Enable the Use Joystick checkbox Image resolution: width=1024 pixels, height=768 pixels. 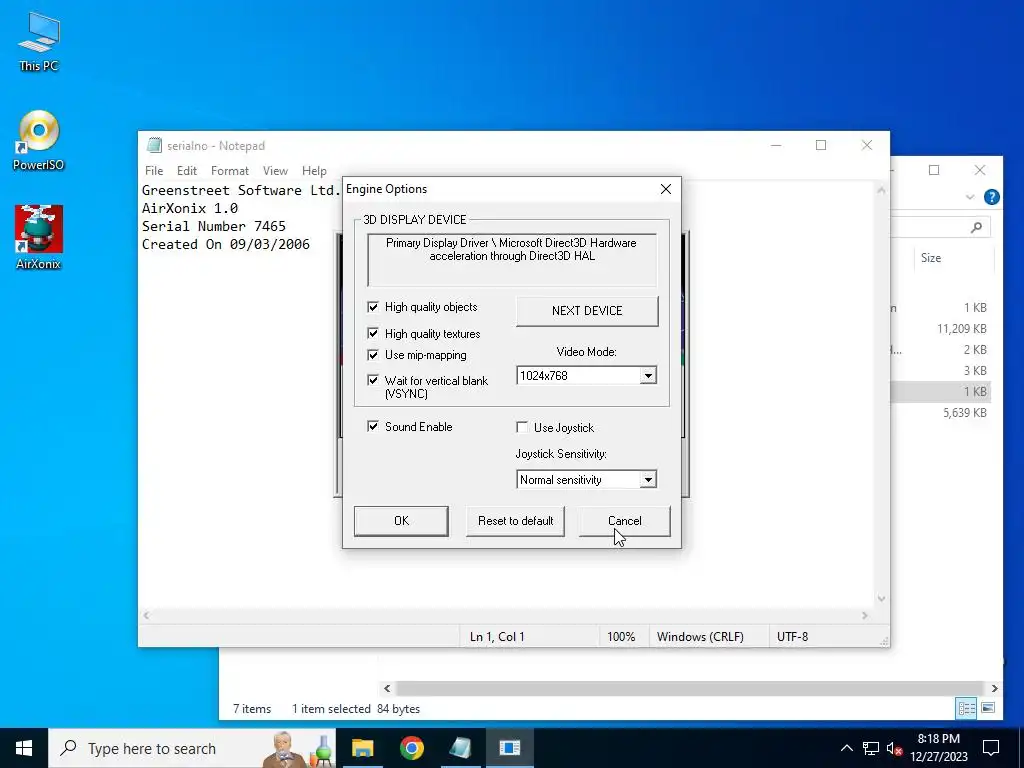[522, 427]
